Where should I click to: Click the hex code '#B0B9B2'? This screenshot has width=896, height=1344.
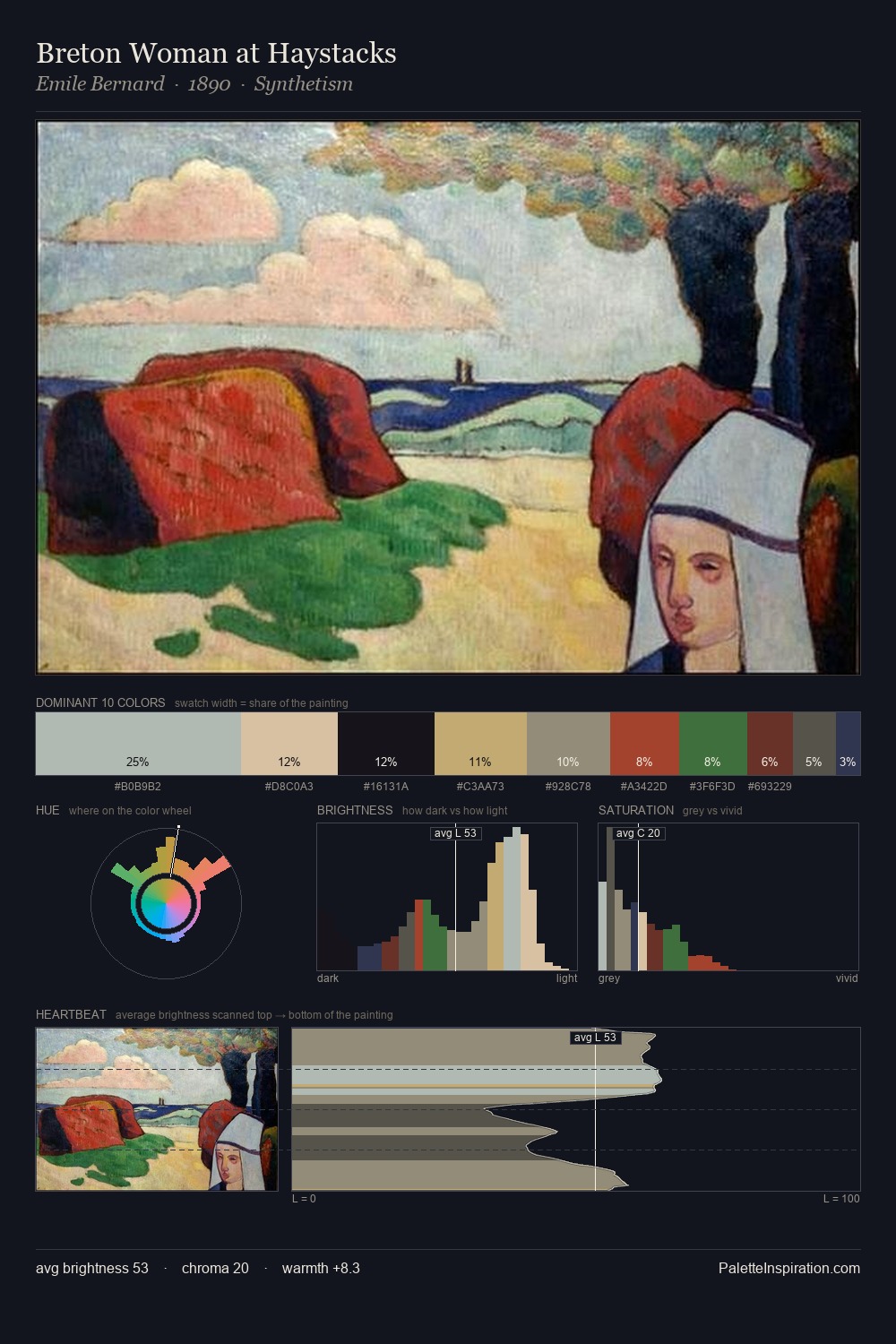[x=138, y=787]
